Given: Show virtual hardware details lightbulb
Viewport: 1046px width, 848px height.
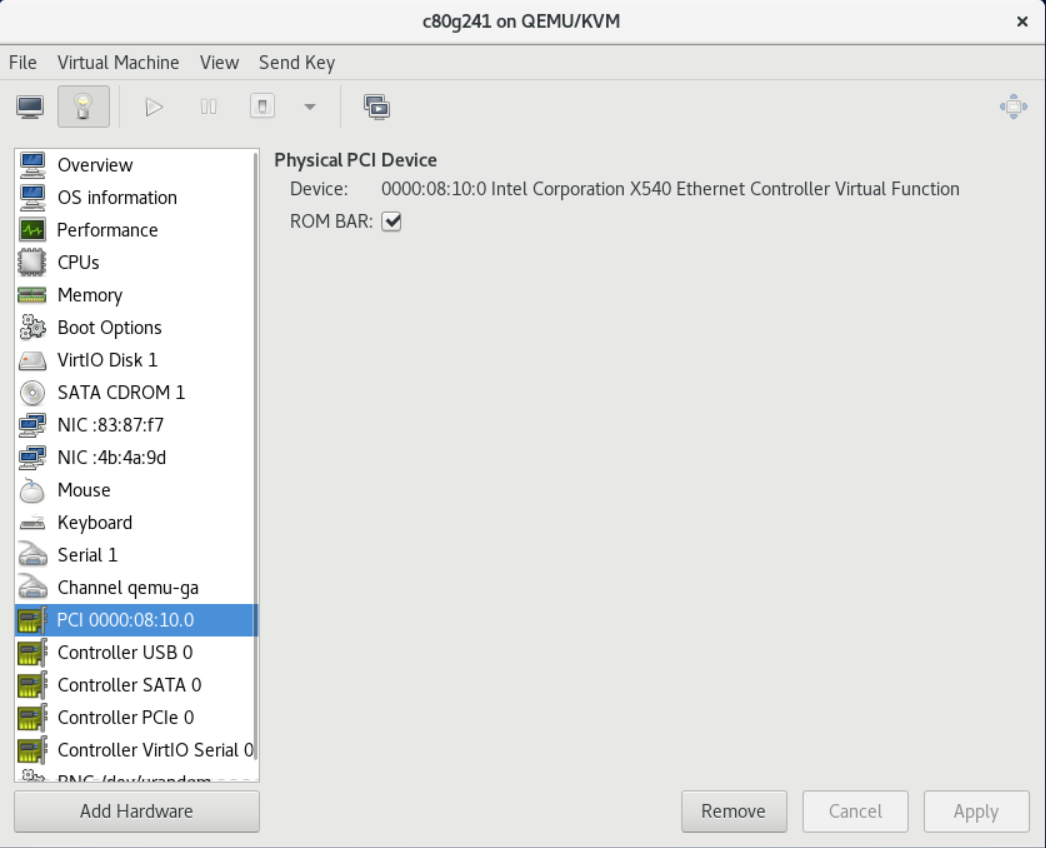Looking at the screenshot, I should click(83, 107).
